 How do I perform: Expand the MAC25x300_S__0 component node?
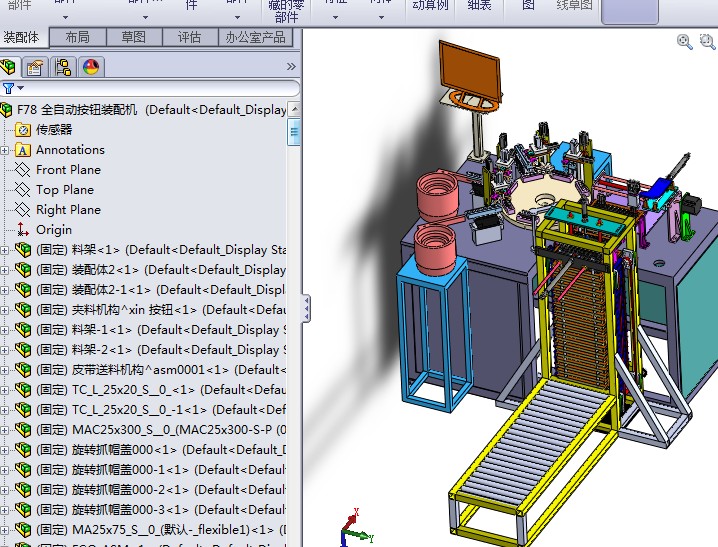tap(5, 430)
